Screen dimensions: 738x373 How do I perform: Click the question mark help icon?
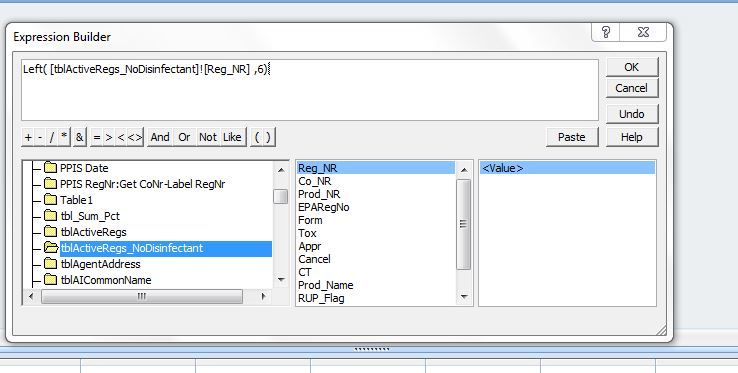pyautogui.click(x=606, y=32)
